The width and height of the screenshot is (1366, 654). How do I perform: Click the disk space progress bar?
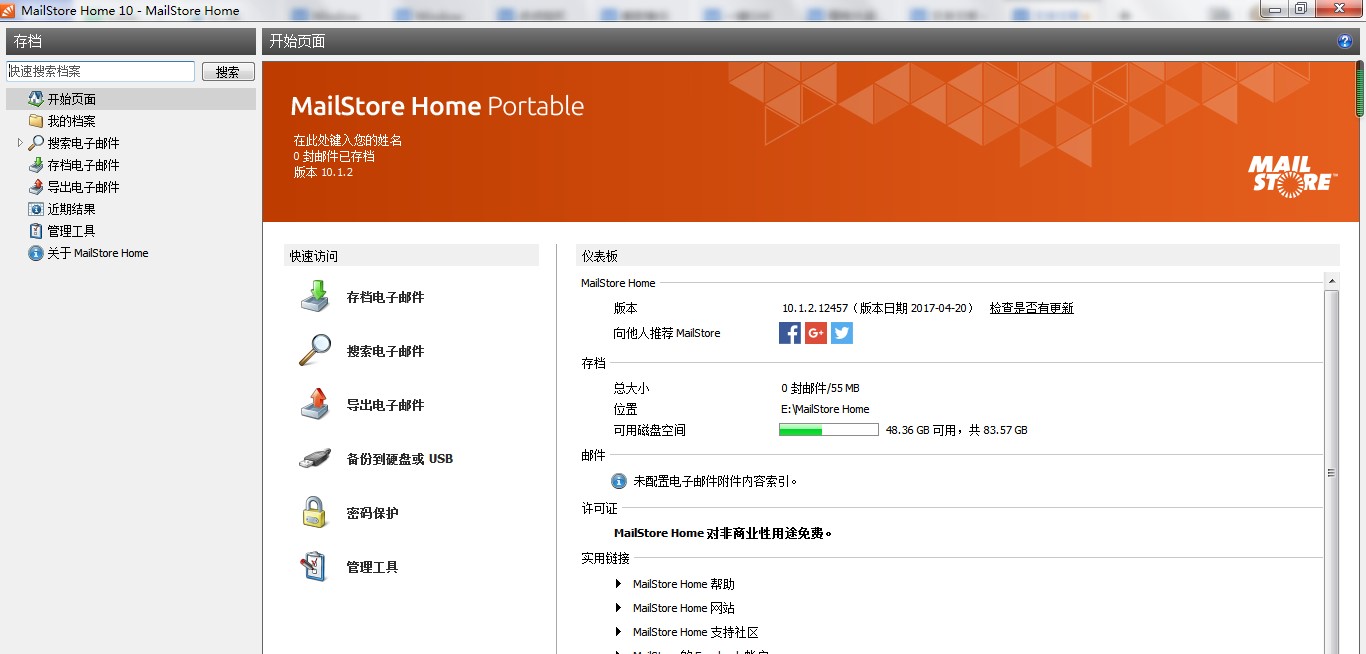pos(828,429)
